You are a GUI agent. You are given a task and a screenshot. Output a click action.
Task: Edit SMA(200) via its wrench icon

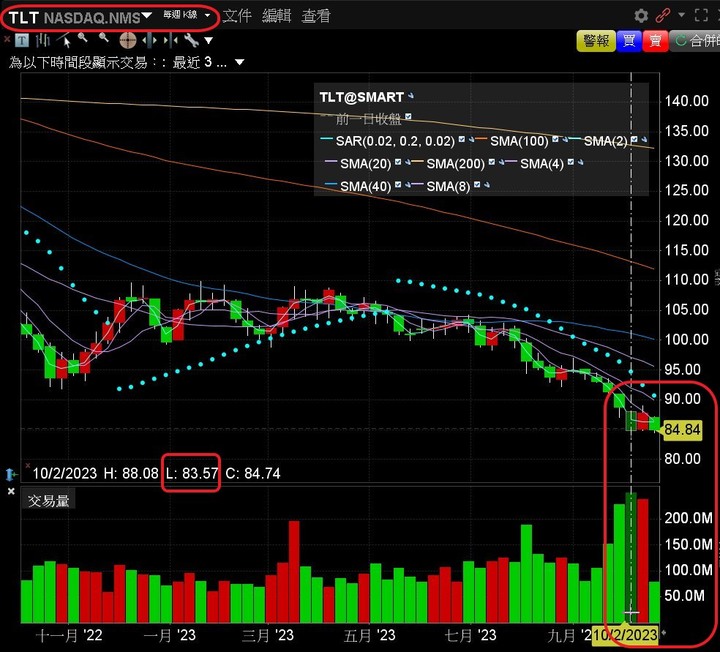[501, 163]
